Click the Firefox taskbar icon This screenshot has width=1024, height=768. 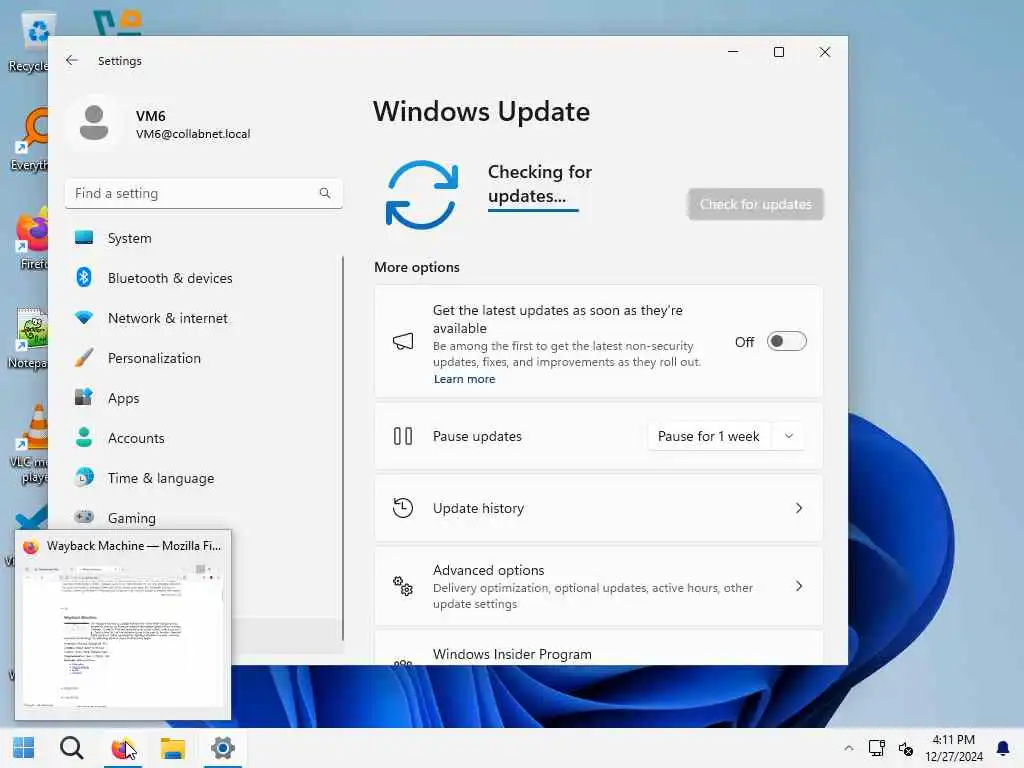coord(122,748)
